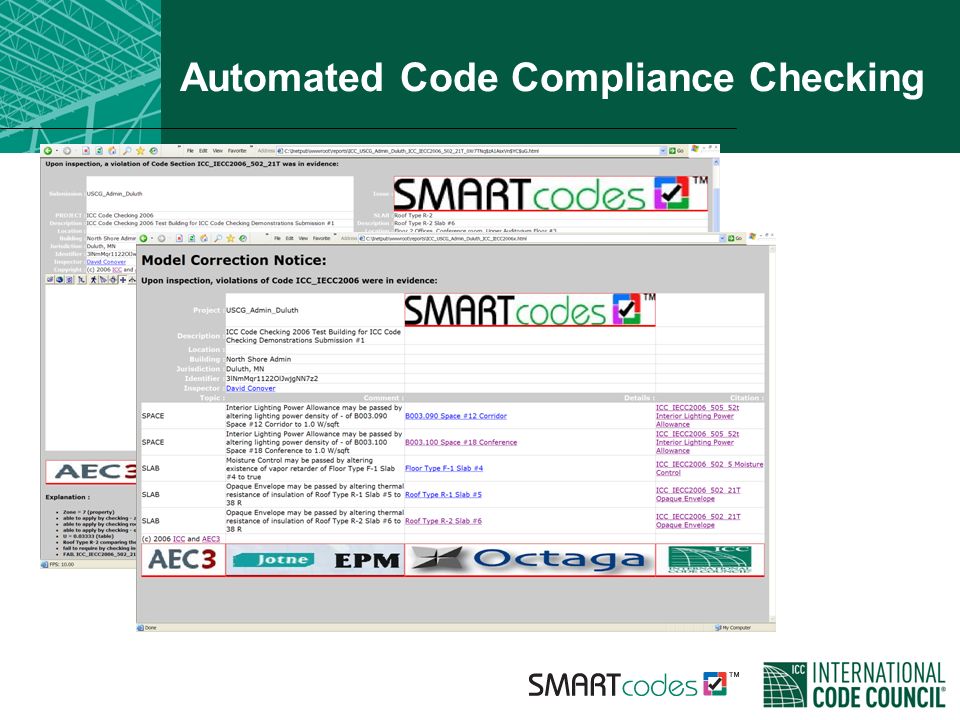The width and height of the screenshot is (960, 720).
Task: Click address field in rear browser window
Action: (x=471, y=151)
